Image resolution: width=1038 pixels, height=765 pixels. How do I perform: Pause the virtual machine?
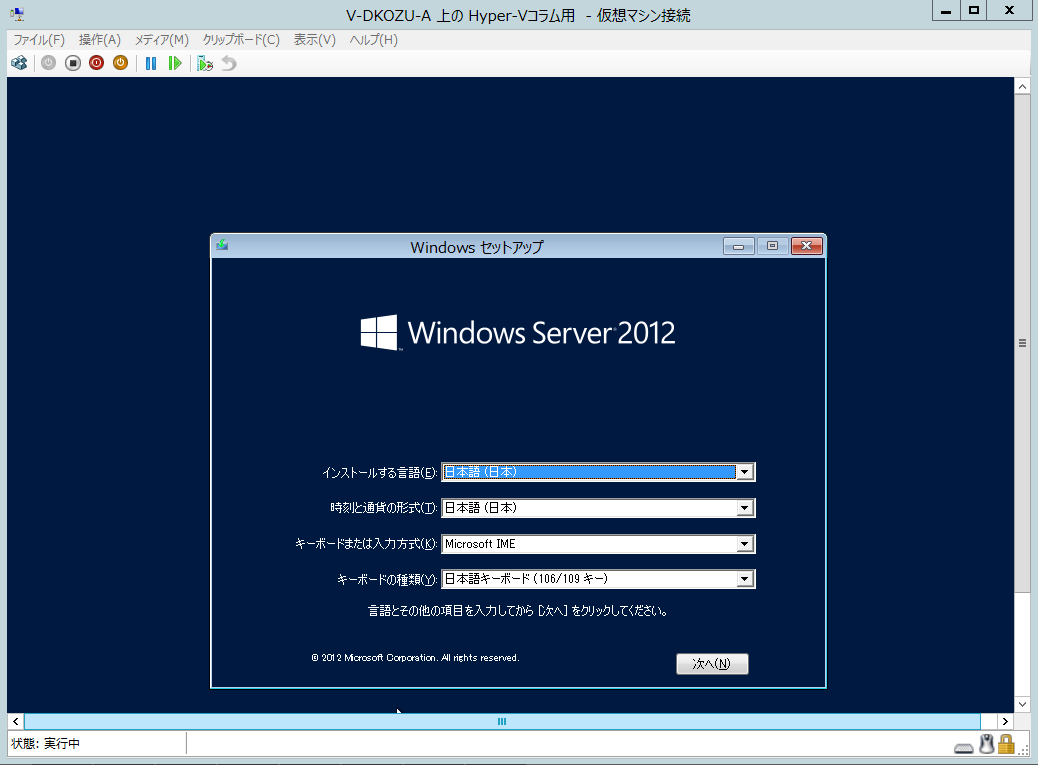point(151,63)
